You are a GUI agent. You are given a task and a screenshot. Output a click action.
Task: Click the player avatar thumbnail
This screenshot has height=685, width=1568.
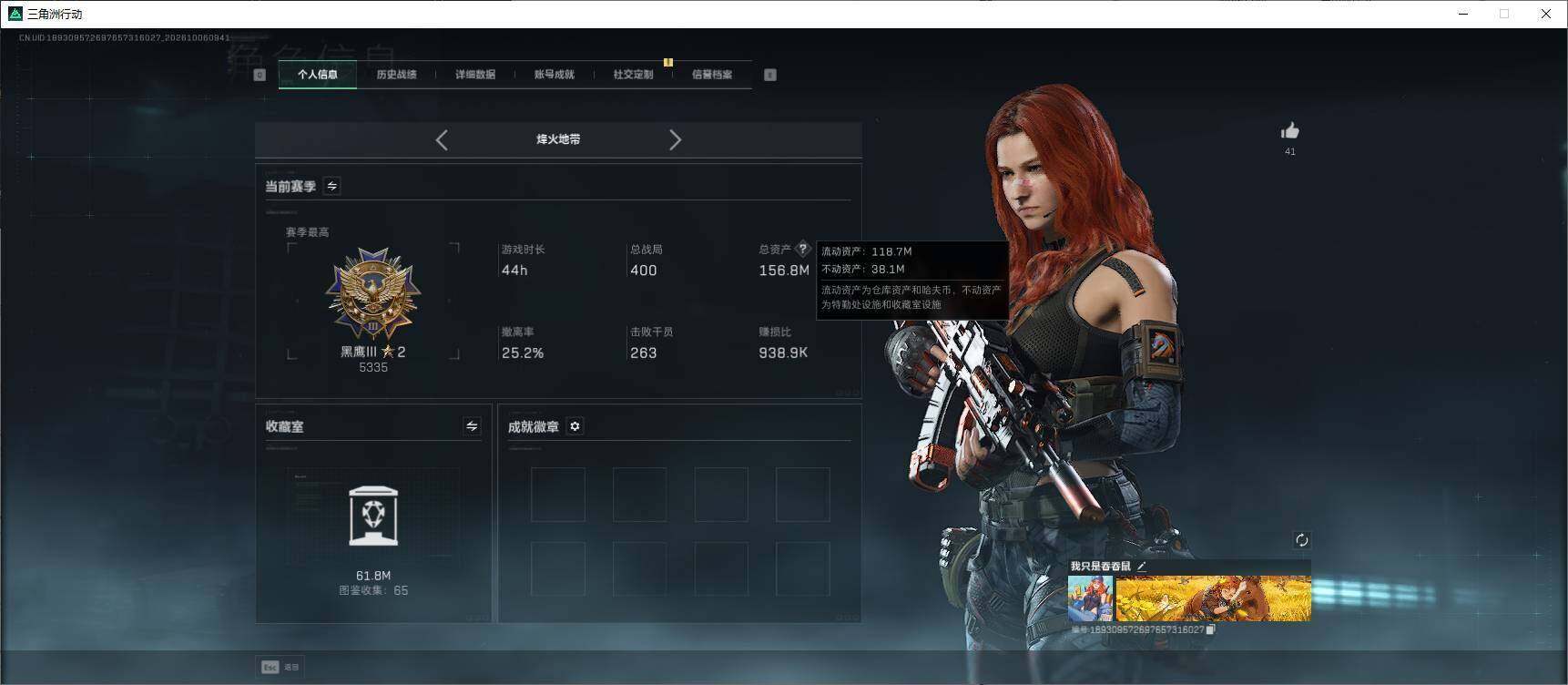pyautogui.click(x=1091, y=598)
